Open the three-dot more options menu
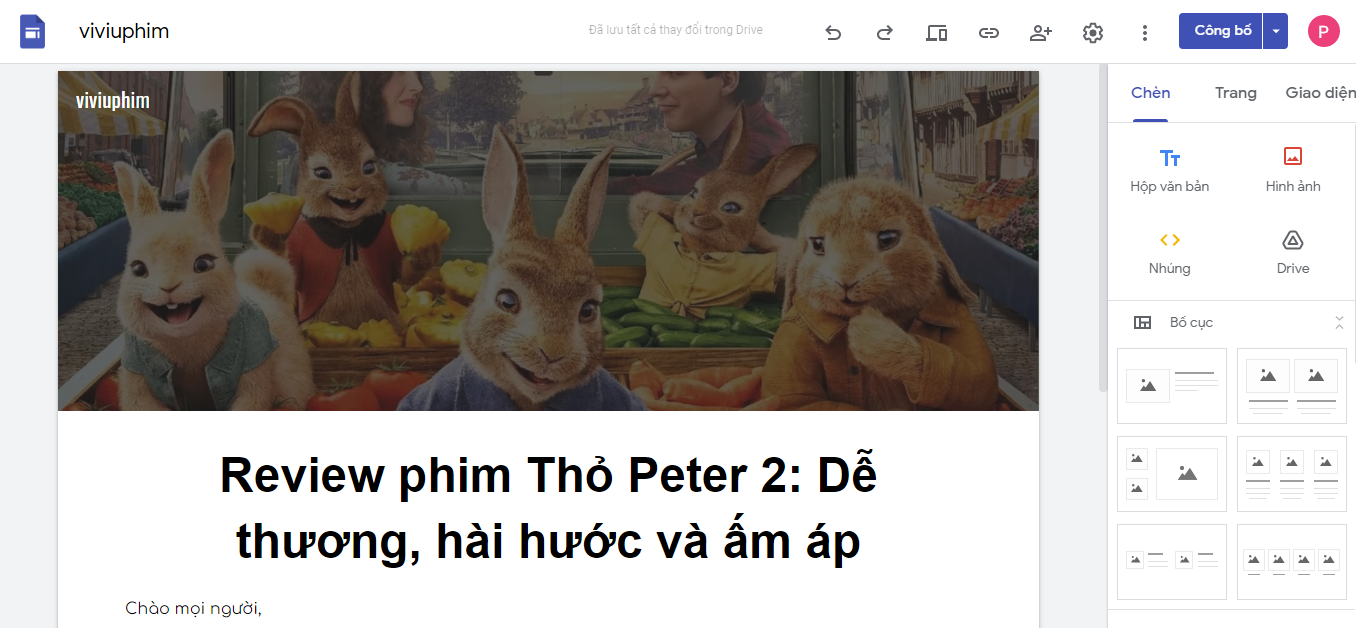 [x=1145, y=32]
